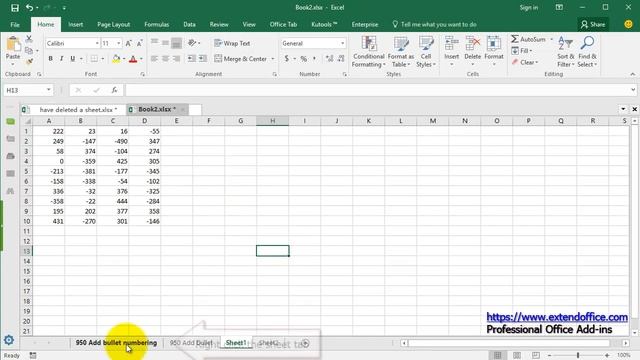Select the '950 Add bullet numbering' sheet tab
The height and width of the screenshot is (360, 640).
click(x=116, y=343)
